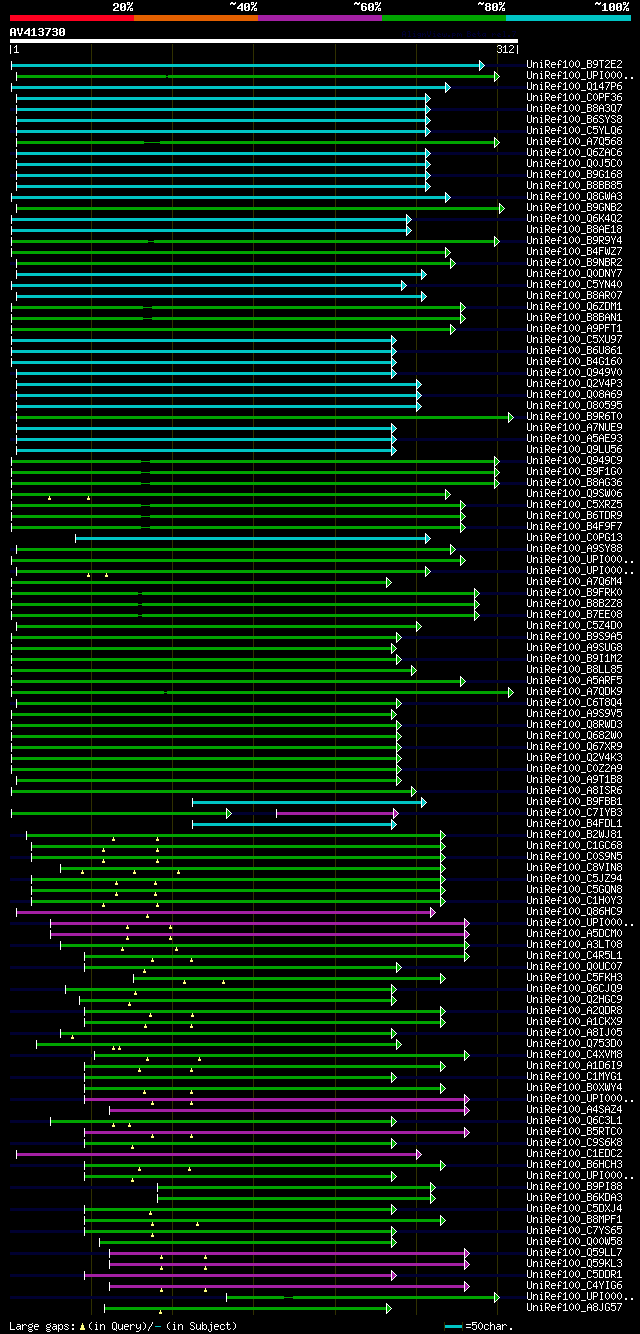
Task: Select UniRef100_B9G168 hit label
Action: click(x=575, y=175)
